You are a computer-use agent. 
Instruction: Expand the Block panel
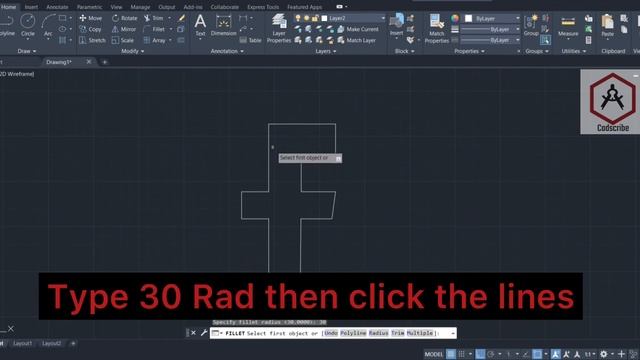point(404,51)
